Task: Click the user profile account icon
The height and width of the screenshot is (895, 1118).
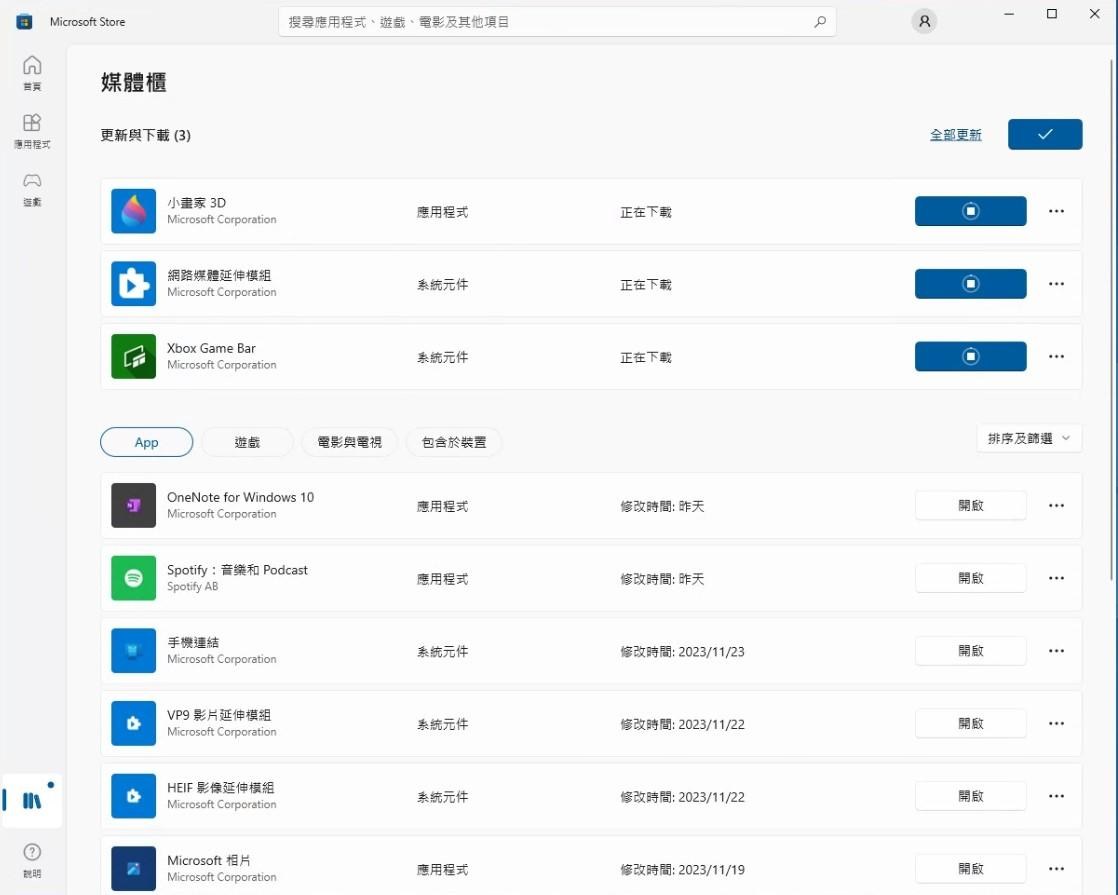Action: point(924,21)
